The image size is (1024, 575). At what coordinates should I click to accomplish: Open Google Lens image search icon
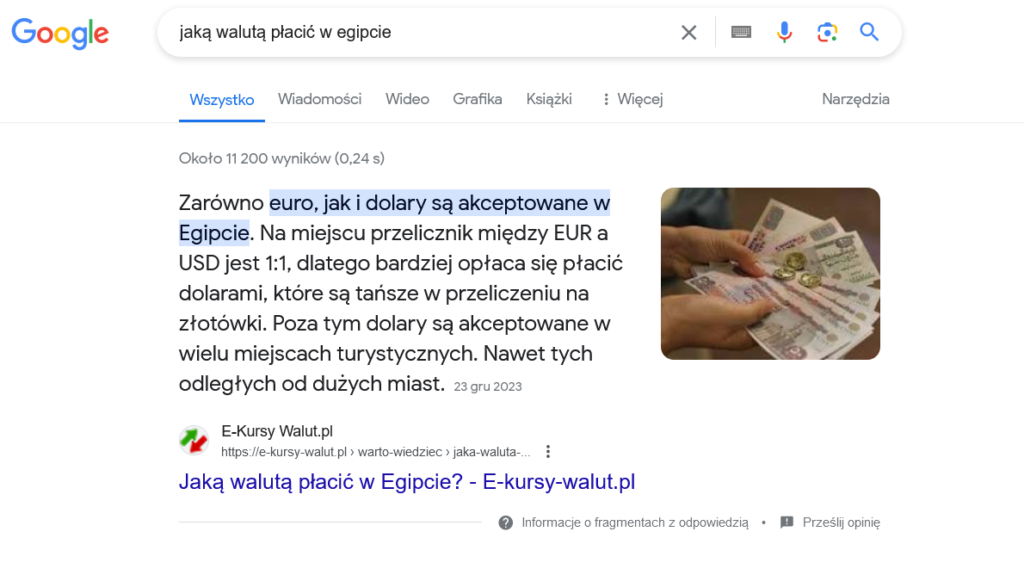point(827,32)
